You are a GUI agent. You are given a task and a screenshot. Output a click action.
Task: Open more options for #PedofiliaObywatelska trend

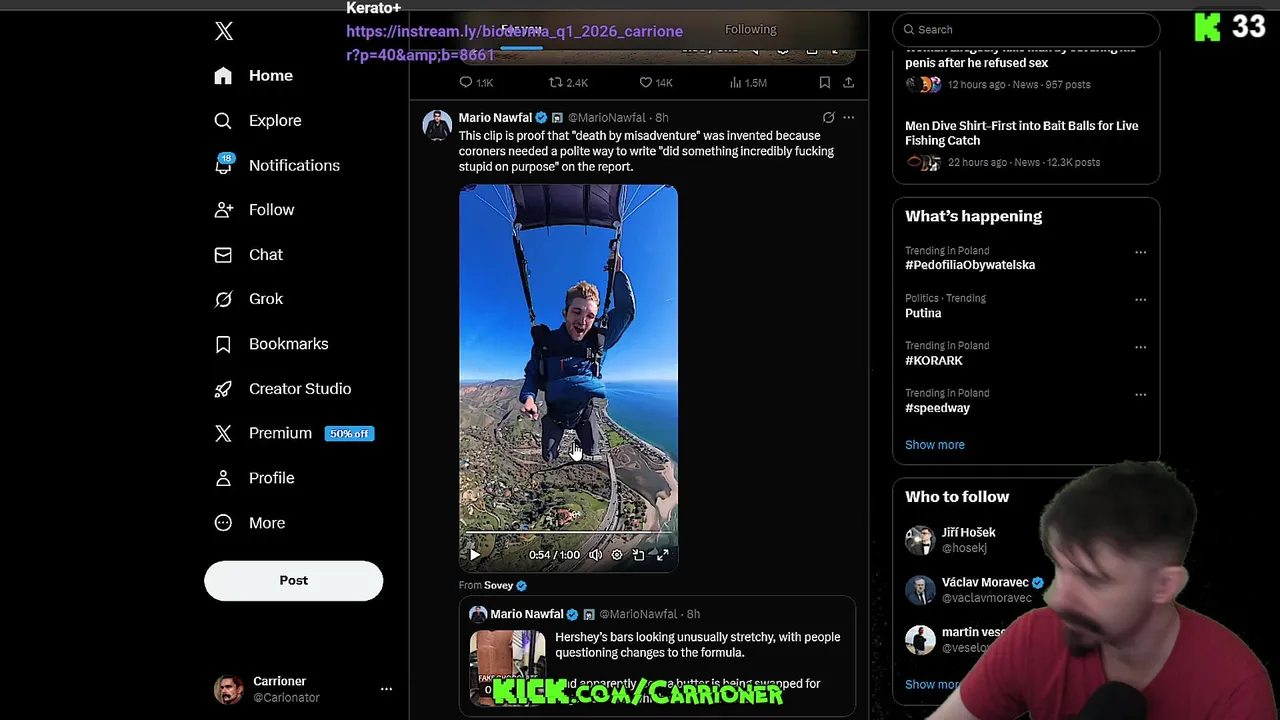coord(1140,252)
